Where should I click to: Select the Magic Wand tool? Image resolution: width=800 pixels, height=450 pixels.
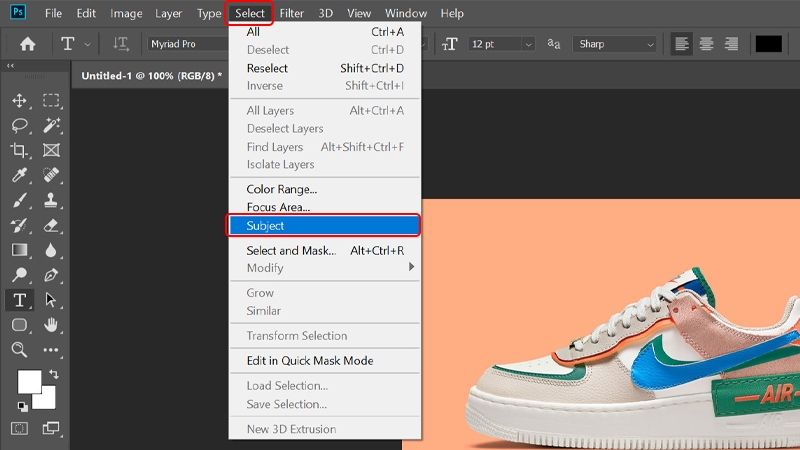51,125
